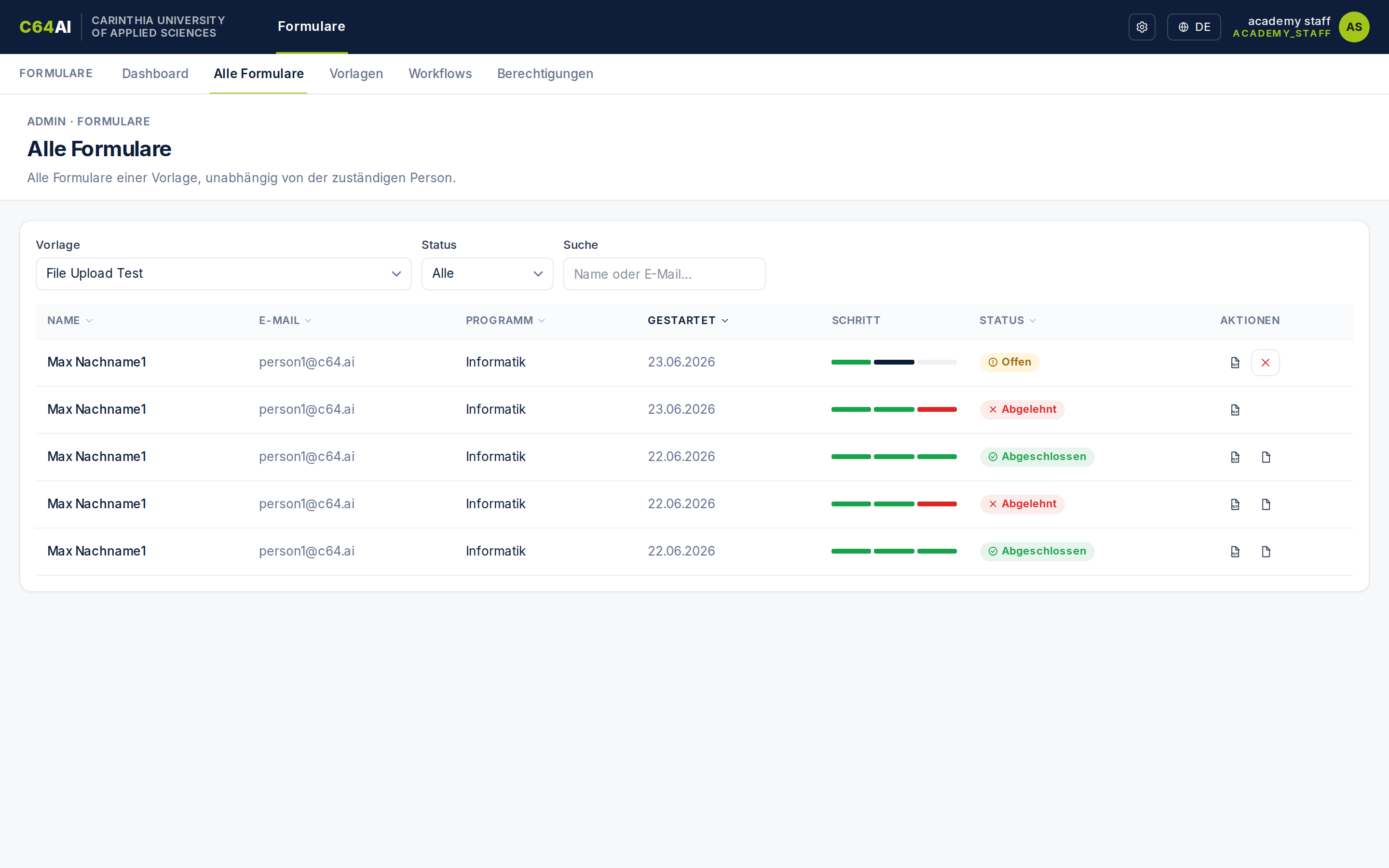1389x868 pixels.
Task: Open PDF of Abgelehnt form from 22.06.2026
Action: [x=1235, y=504]
